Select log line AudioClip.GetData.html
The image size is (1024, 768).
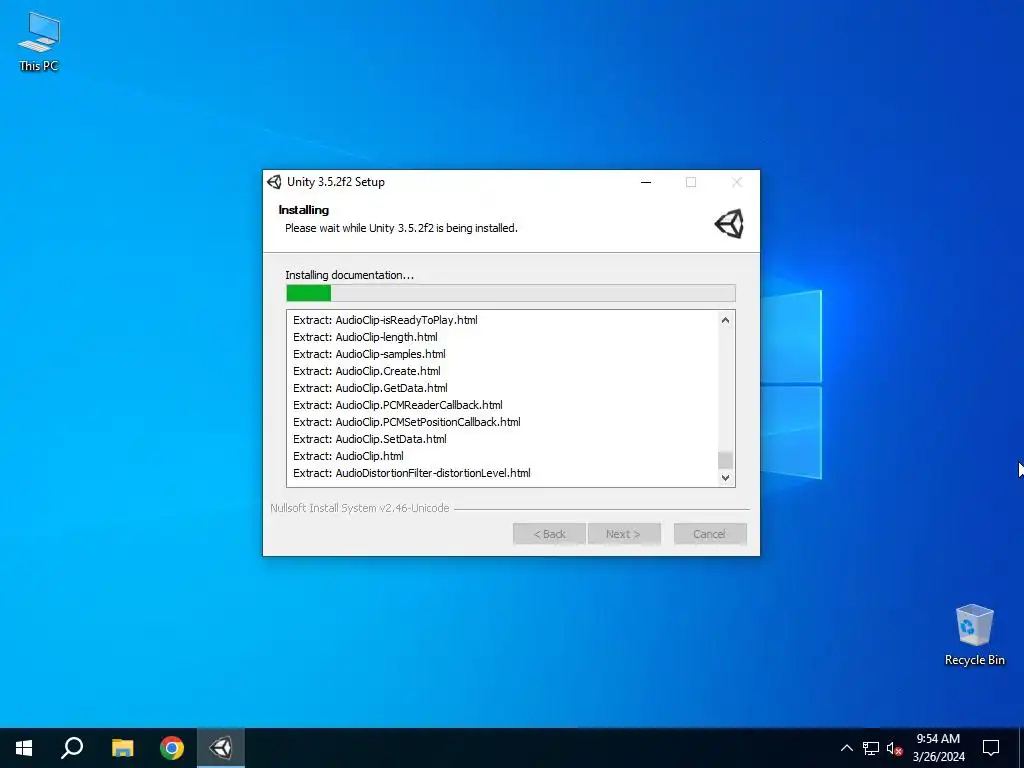[370, 388]
